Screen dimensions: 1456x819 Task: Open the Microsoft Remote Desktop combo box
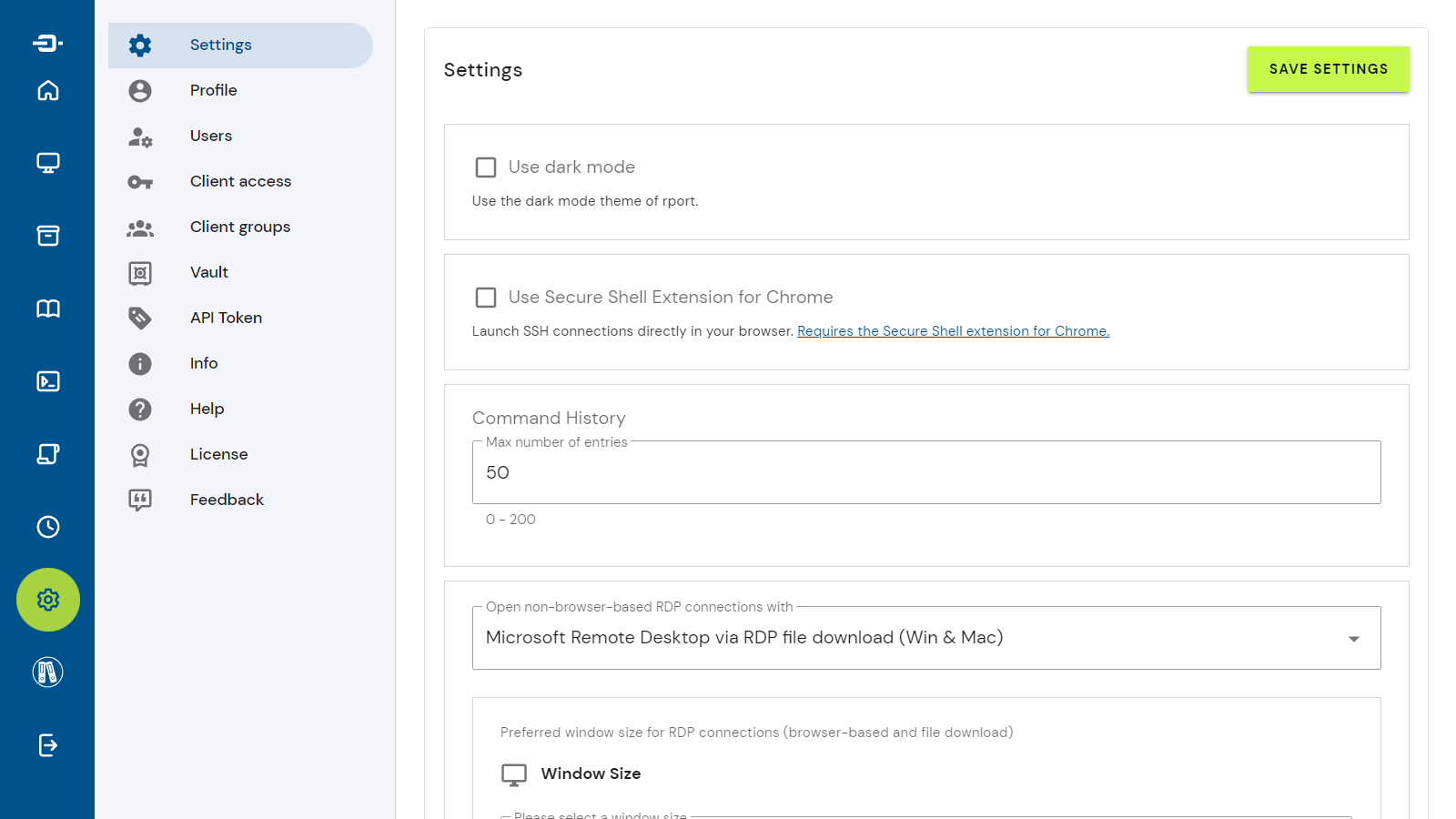point(910,638)
